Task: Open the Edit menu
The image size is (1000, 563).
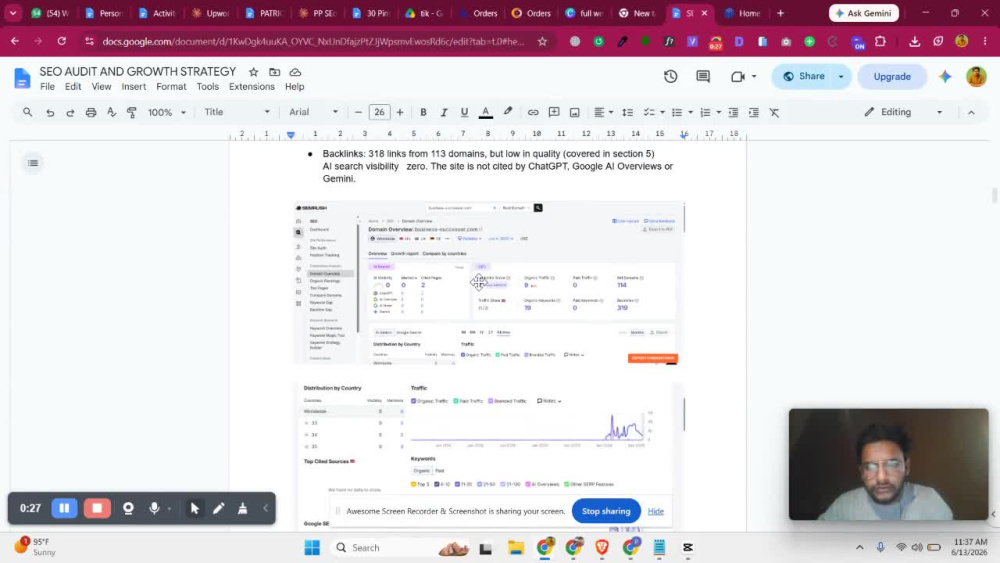Action: (73, 87)
